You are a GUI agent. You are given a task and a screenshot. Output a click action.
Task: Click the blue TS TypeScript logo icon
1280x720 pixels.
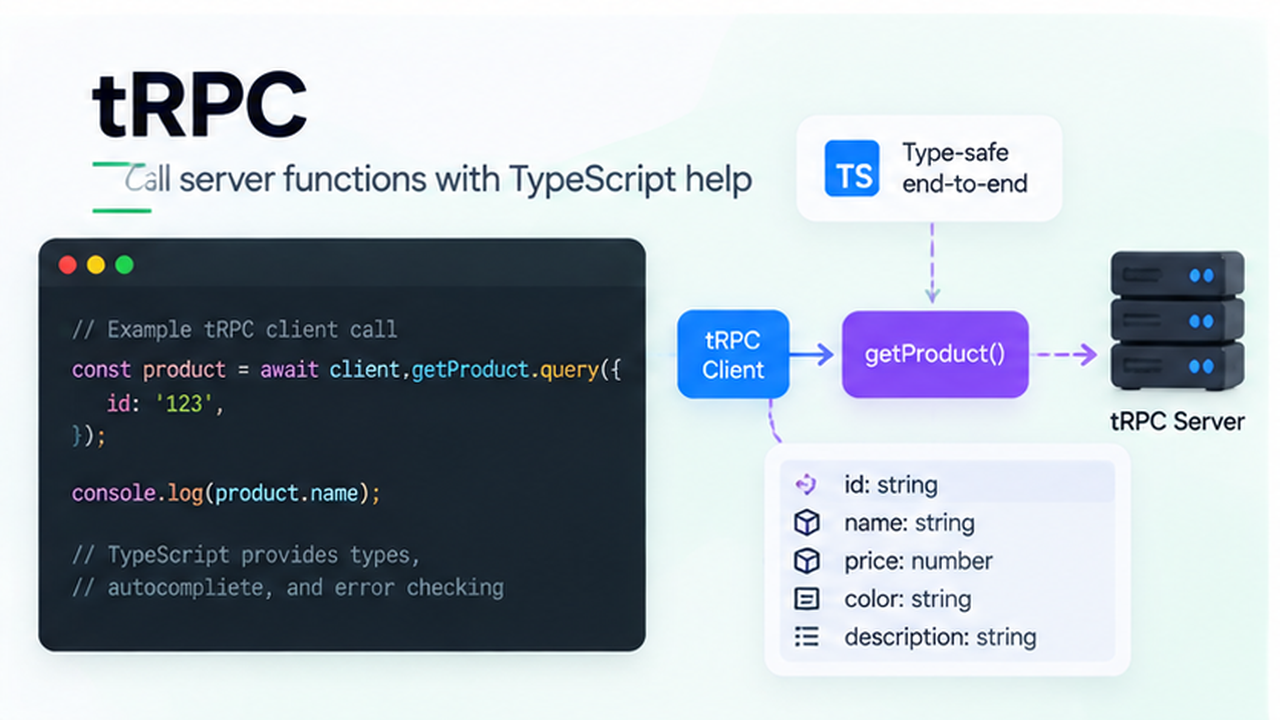point(852,168)
